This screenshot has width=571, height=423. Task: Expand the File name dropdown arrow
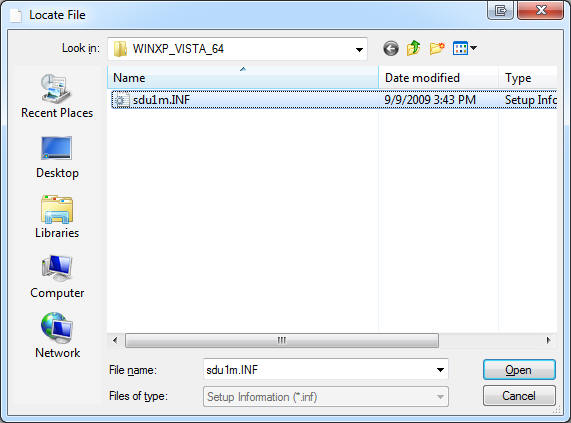pyautogui.click(x=440, y=370)
